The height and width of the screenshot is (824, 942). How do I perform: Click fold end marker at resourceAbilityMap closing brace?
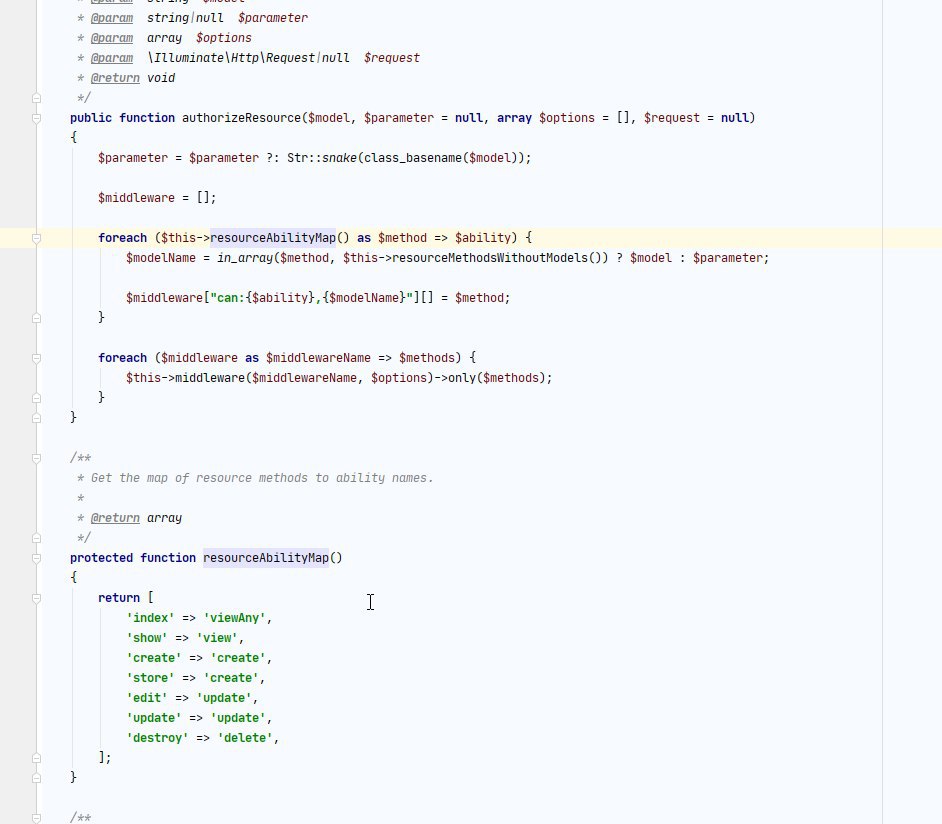point(36,778)
